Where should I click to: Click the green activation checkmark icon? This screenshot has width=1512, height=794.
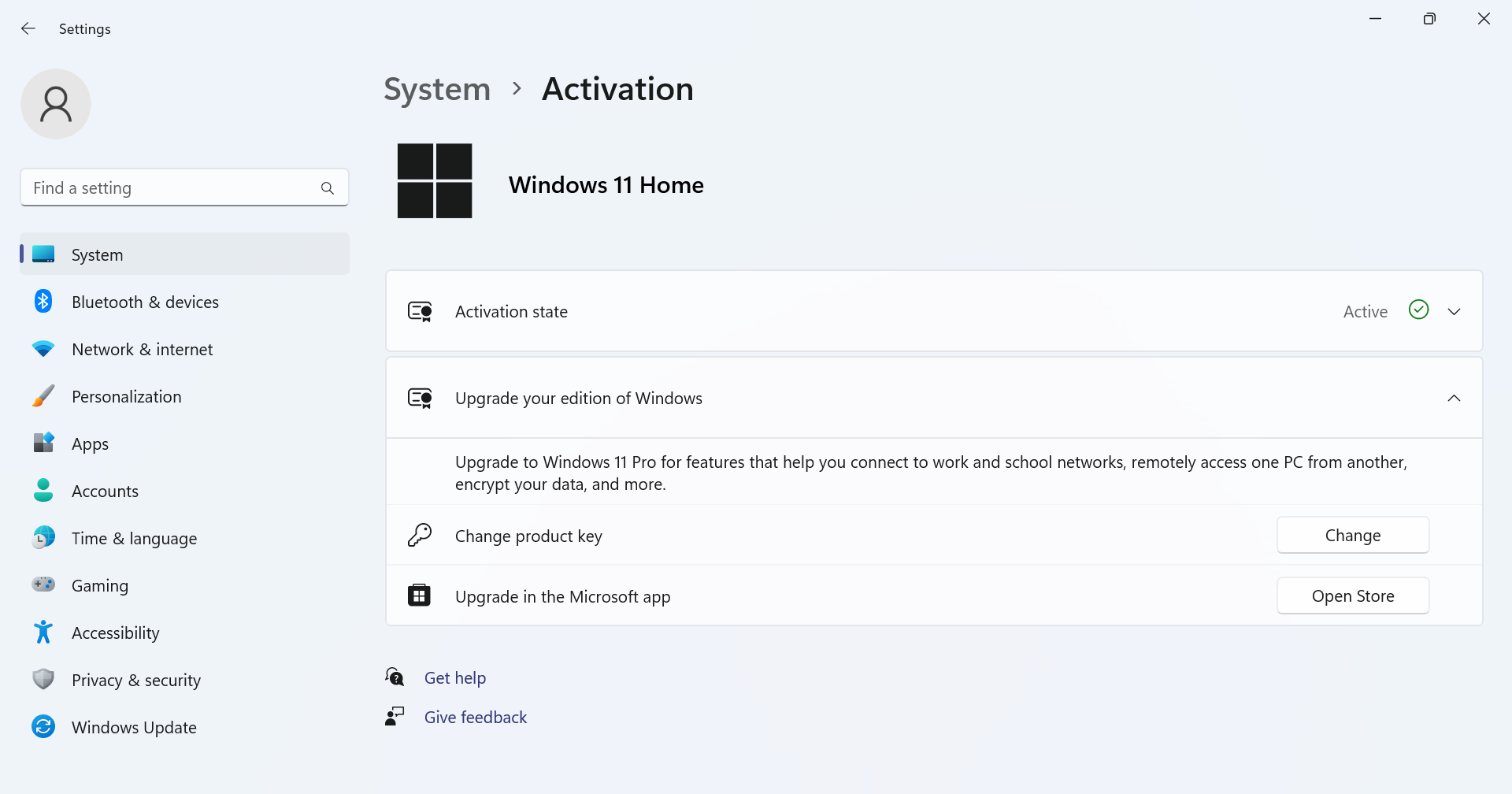[1418, 310]
